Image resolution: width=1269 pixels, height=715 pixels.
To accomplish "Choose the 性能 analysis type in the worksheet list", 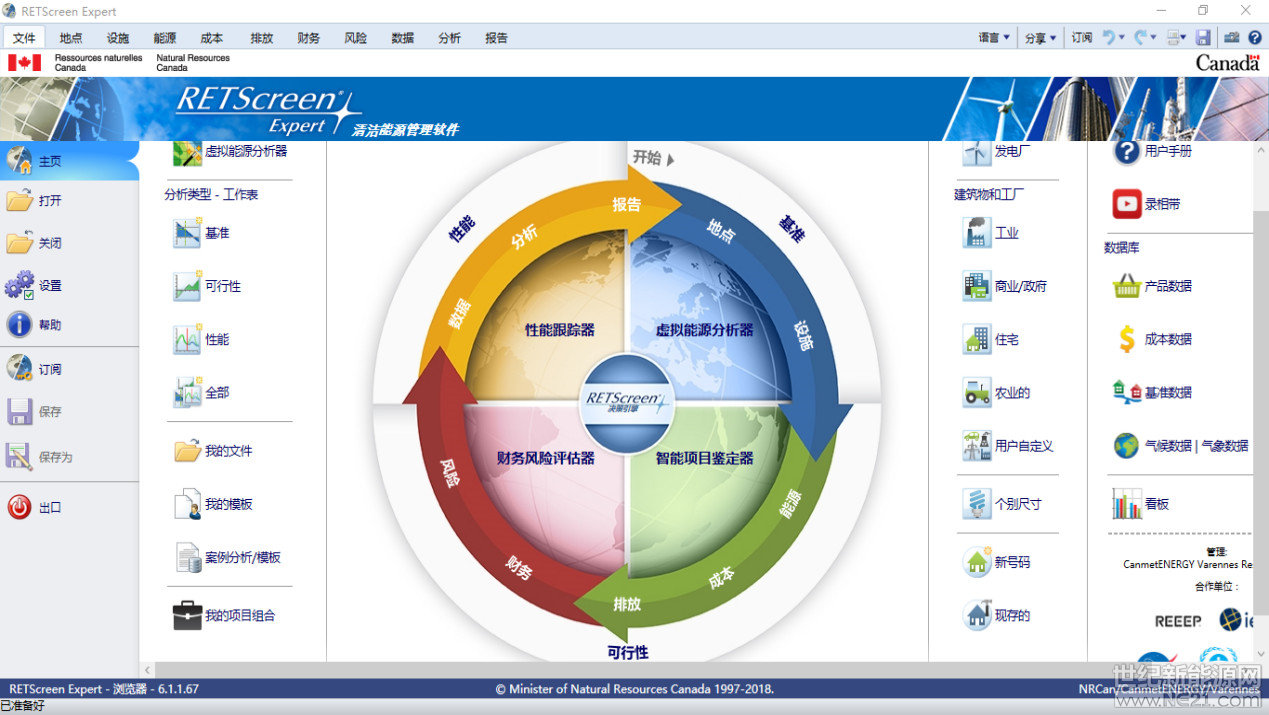I will [x=201, y=340].
